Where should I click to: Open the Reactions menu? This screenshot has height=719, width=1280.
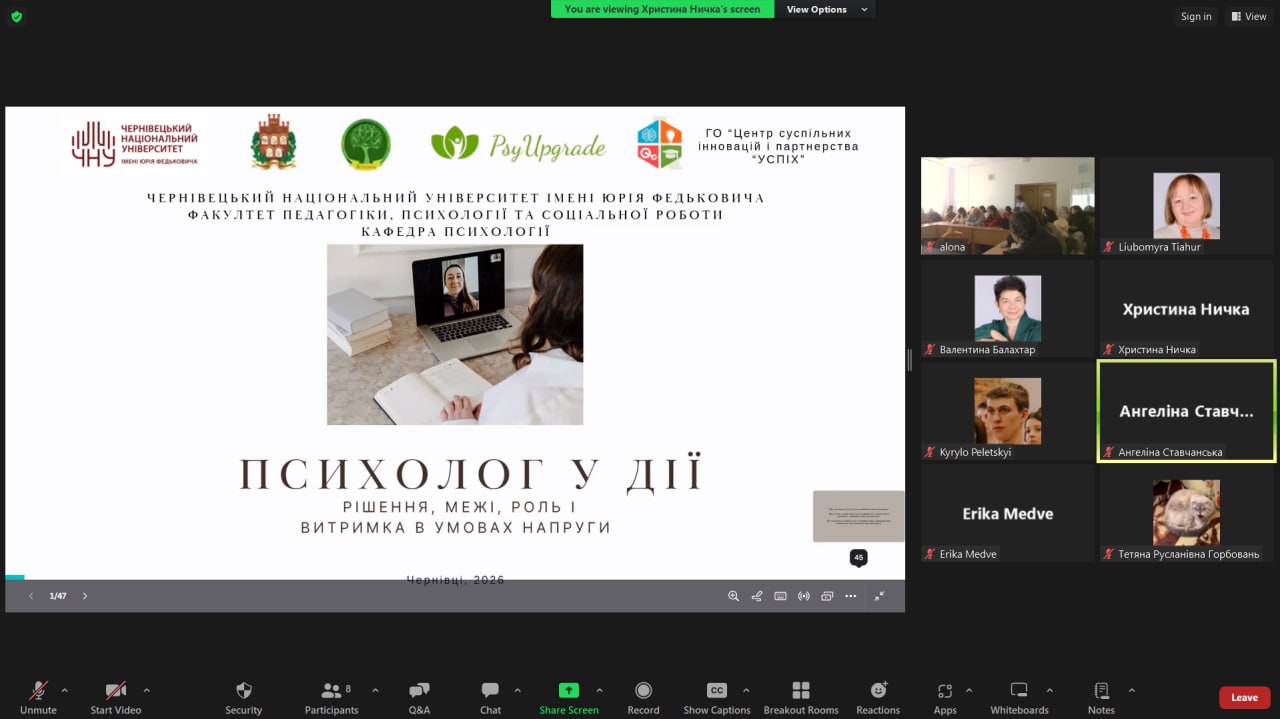click(x=878, y=697)
